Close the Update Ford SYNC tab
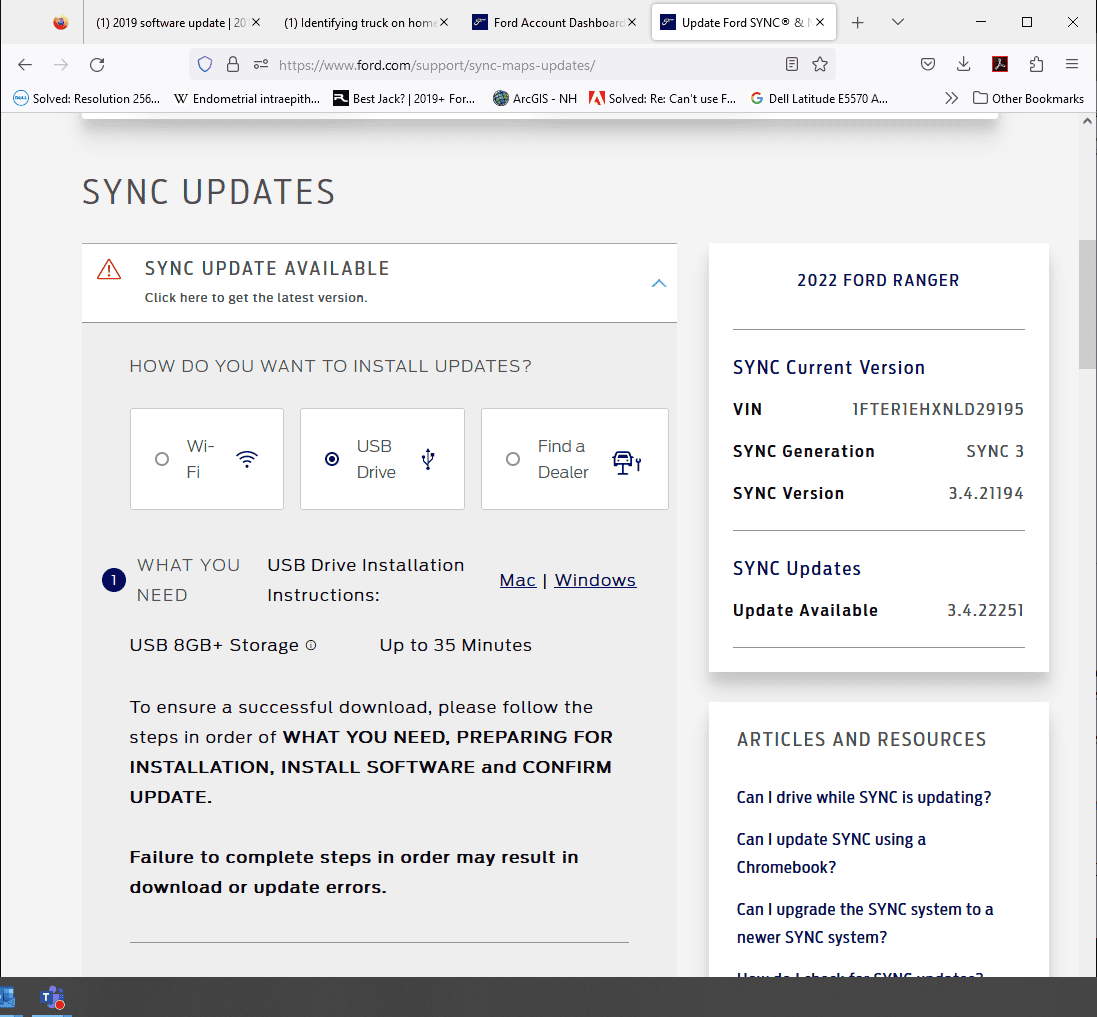This screenshot has height=1017, width=1097. click(820, 22)
